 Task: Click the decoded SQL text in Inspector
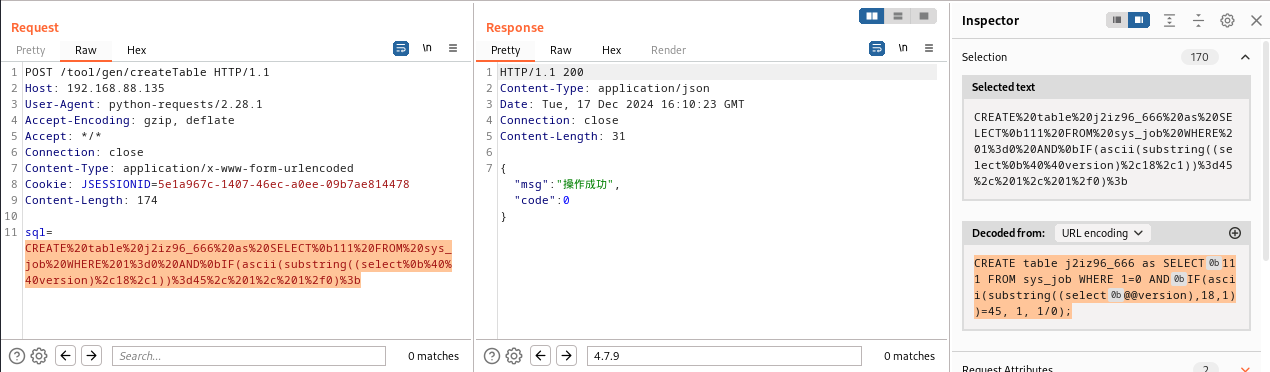(1106, 287)
